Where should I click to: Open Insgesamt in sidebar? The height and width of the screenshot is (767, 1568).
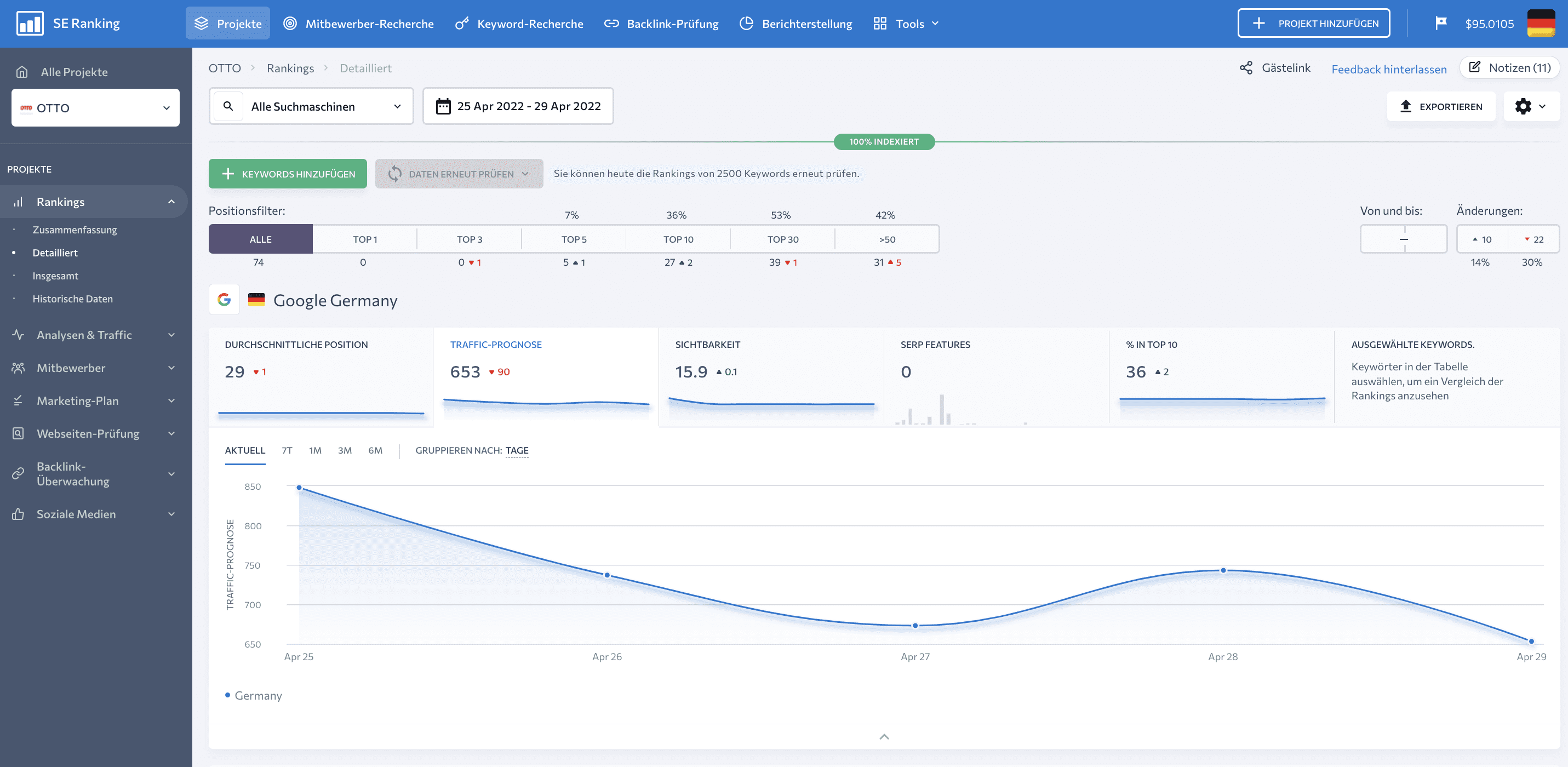pyautogui.click(x=55, y=276)
